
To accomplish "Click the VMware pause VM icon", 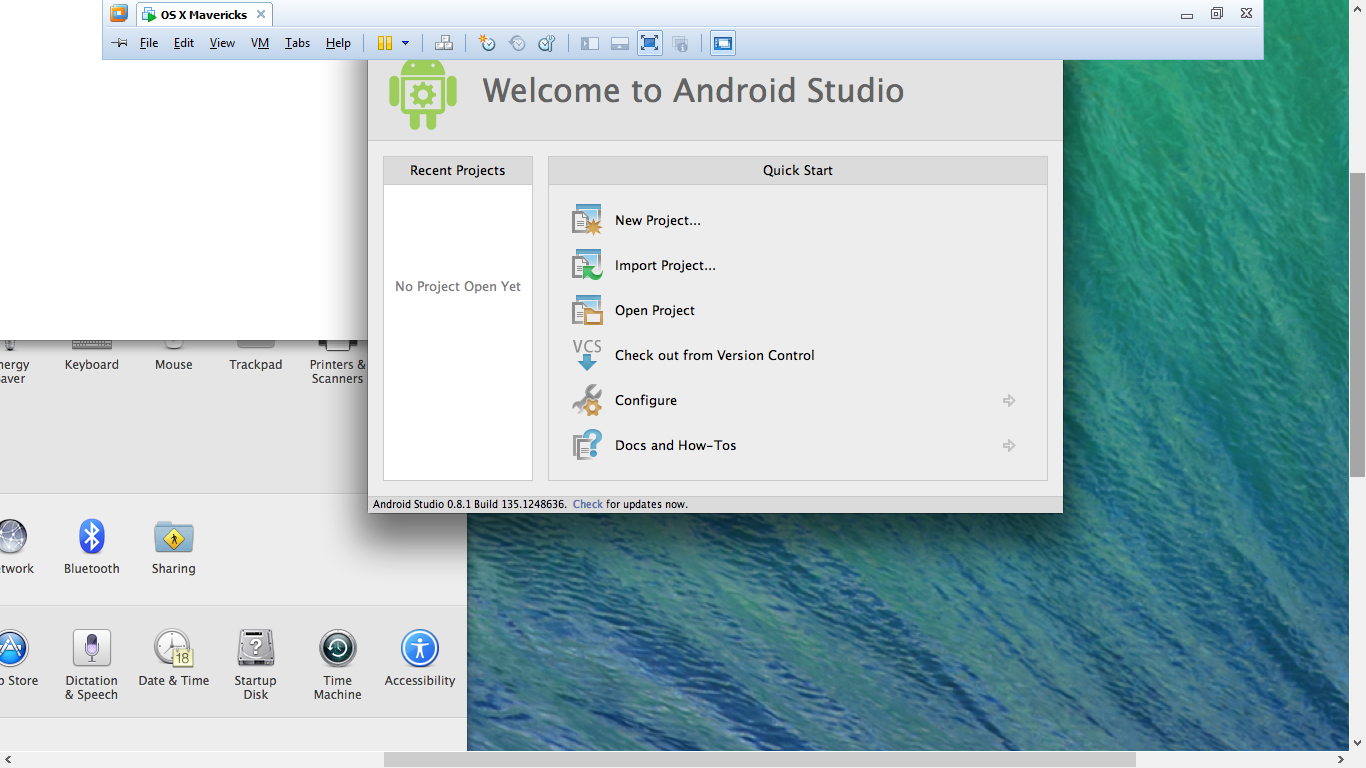I will coord(385,43).
